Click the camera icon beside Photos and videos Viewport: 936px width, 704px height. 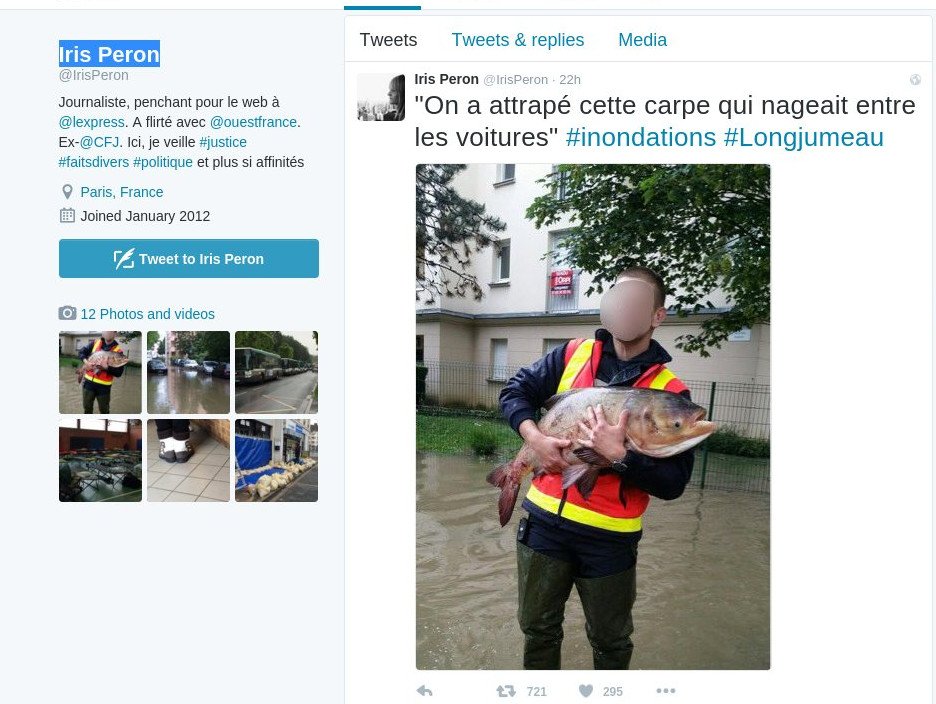67,313
